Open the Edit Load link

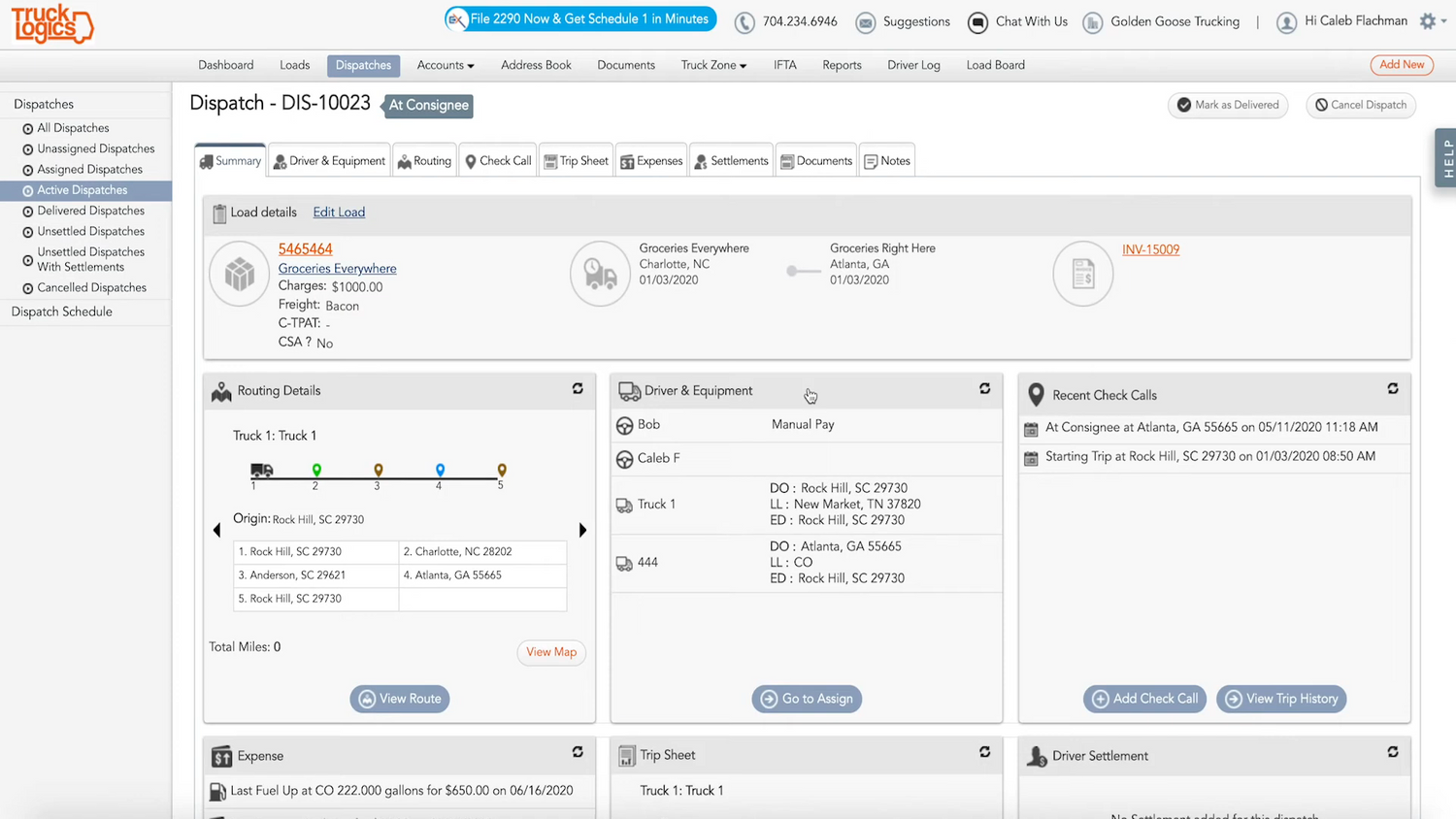pyautogui.click(x=339, y=213)
